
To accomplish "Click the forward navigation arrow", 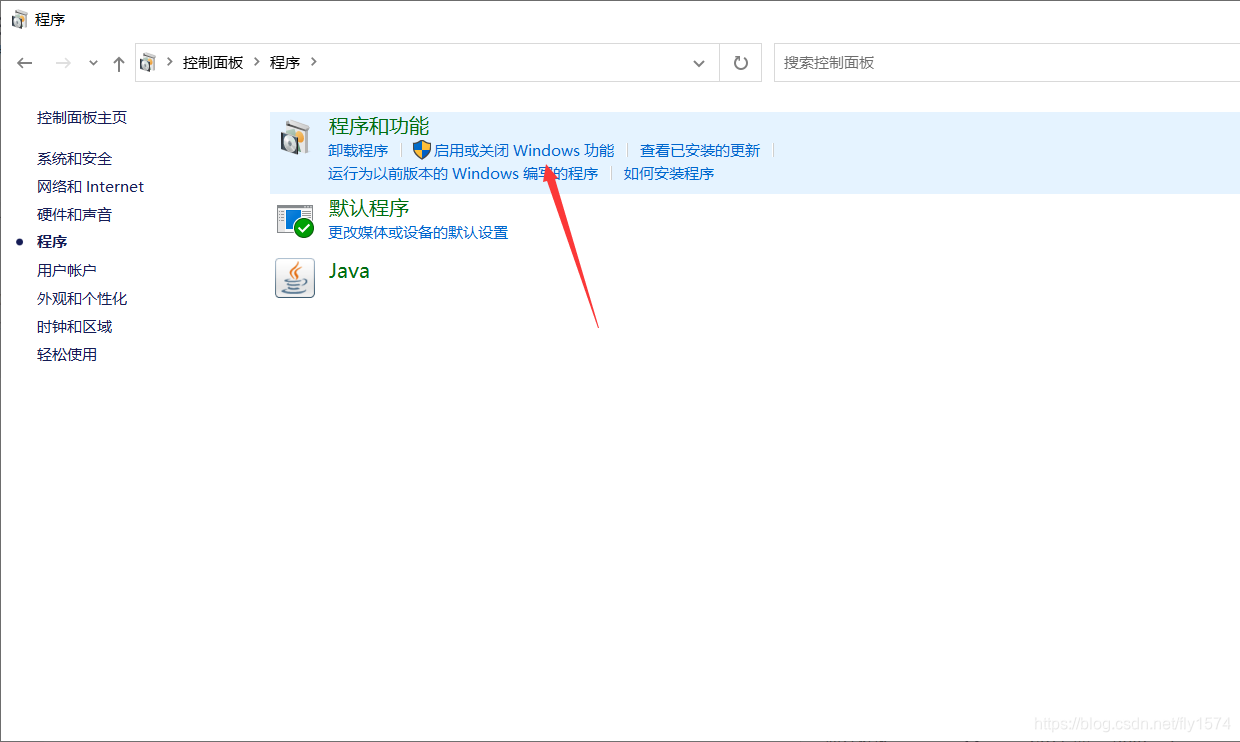I will point(63,63).
